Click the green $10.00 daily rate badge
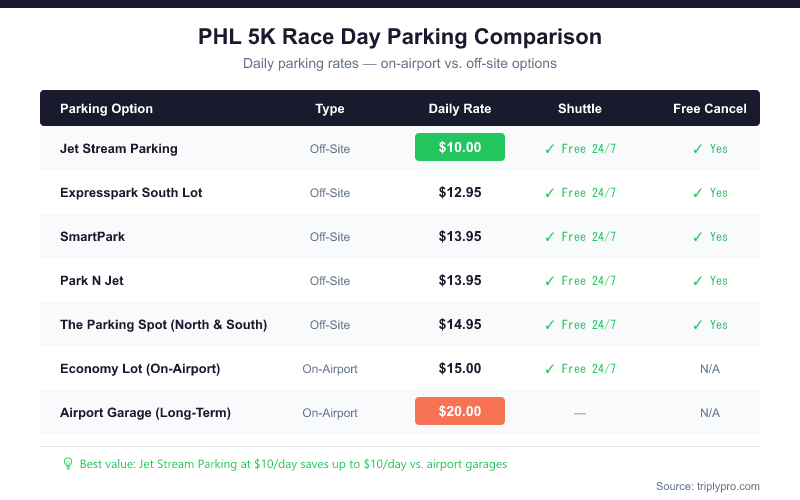 click(x=460, y=147)
